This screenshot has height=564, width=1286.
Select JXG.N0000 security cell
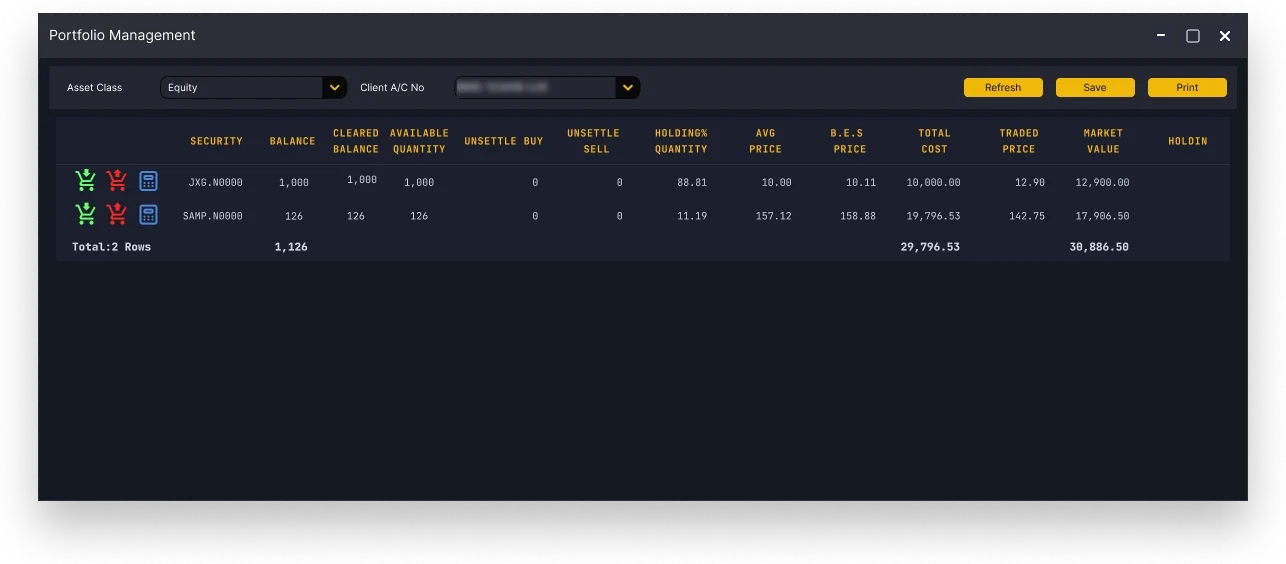click(x=216, y=183)
